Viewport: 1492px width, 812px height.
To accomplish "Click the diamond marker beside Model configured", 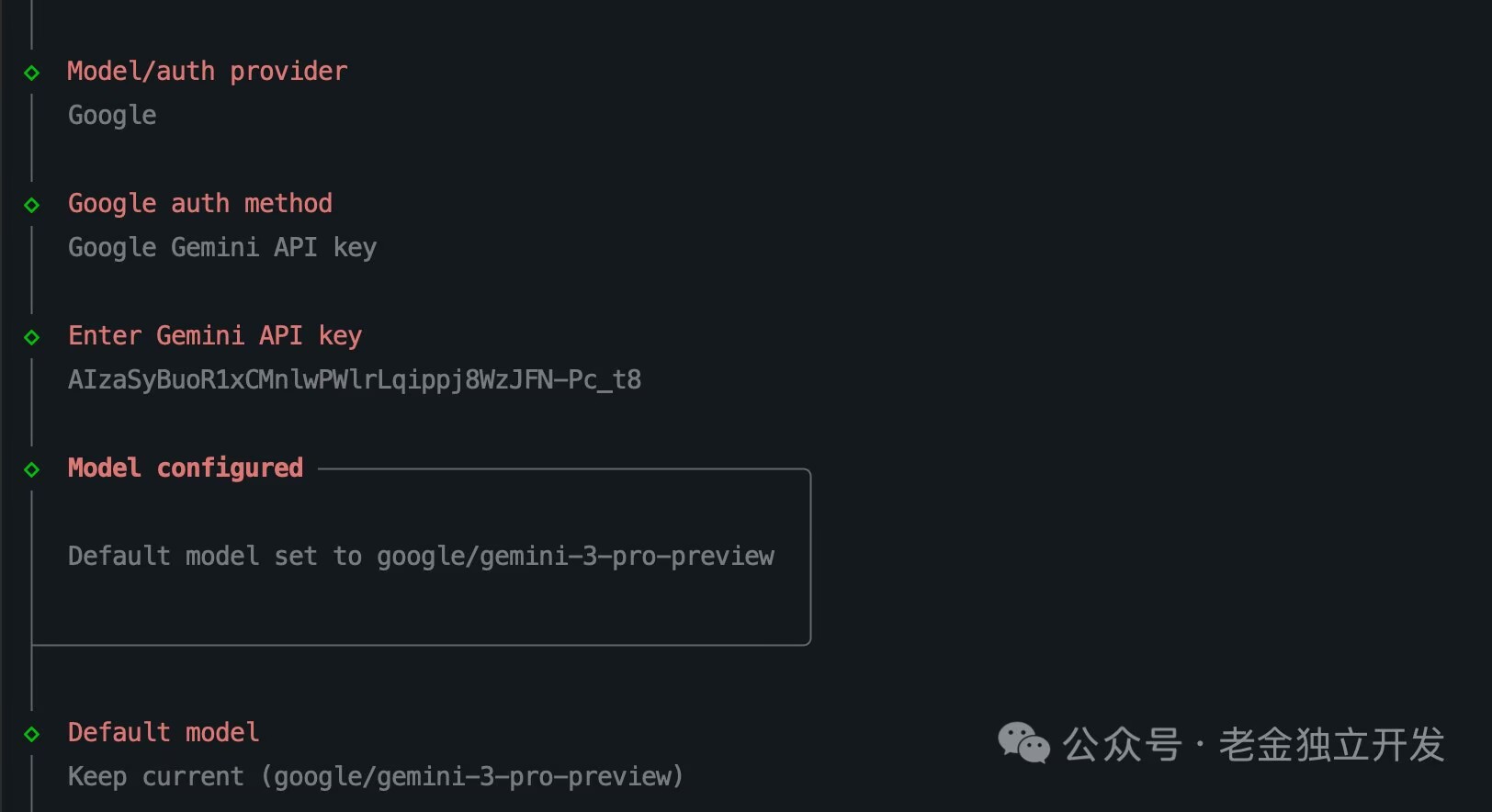I will coord(32,469).
